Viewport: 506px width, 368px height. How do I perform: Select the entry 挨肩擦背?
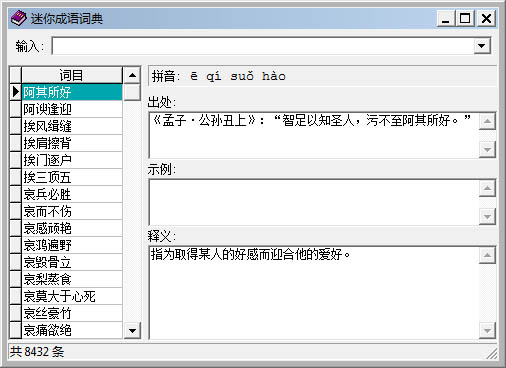pos(72,143)
